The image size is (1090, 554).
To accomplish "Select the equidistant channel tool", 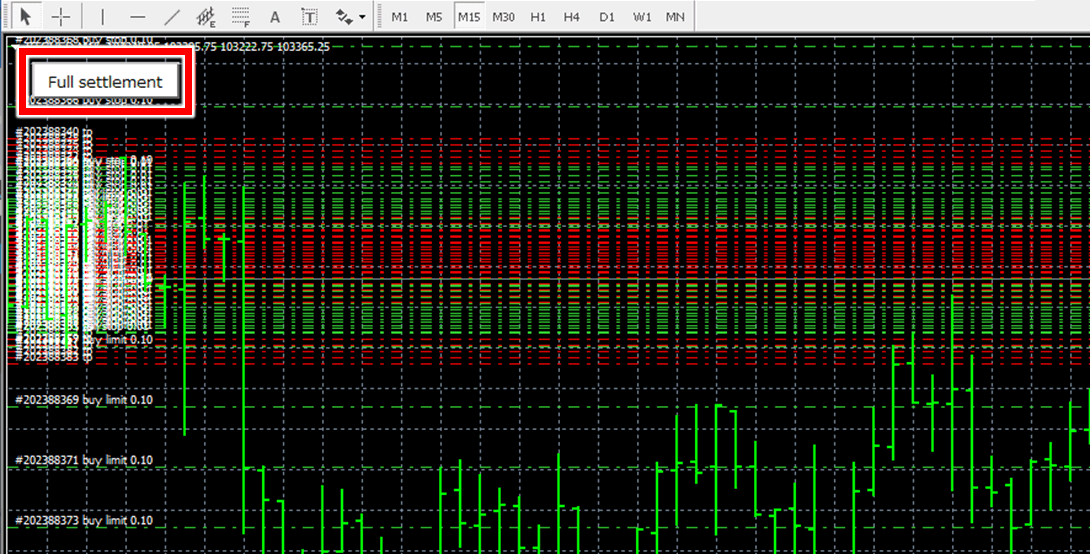I will (206, 16).
